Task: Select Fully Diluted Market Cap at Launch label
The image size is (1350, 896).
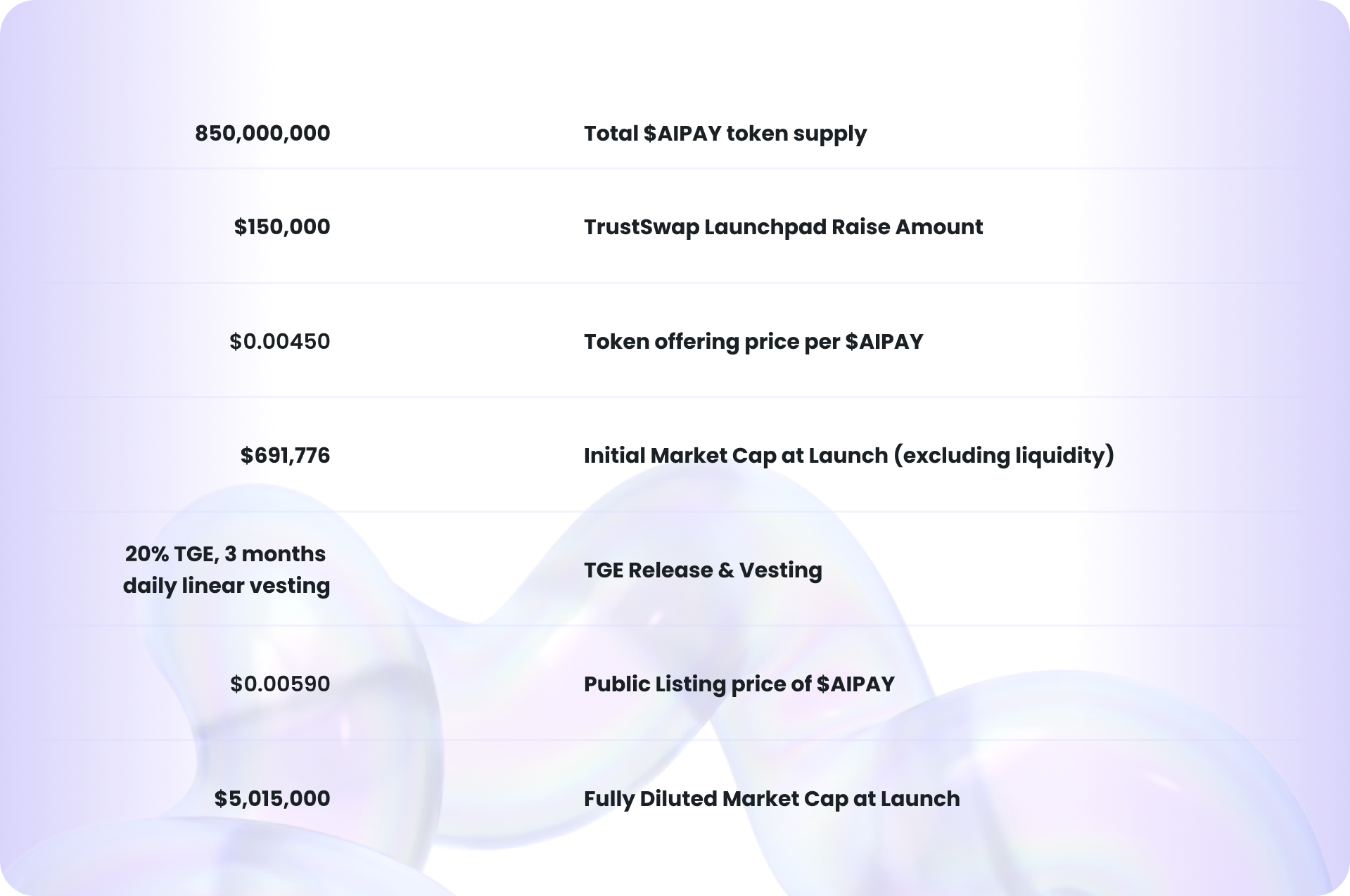Action: click(x=772, y=799)
